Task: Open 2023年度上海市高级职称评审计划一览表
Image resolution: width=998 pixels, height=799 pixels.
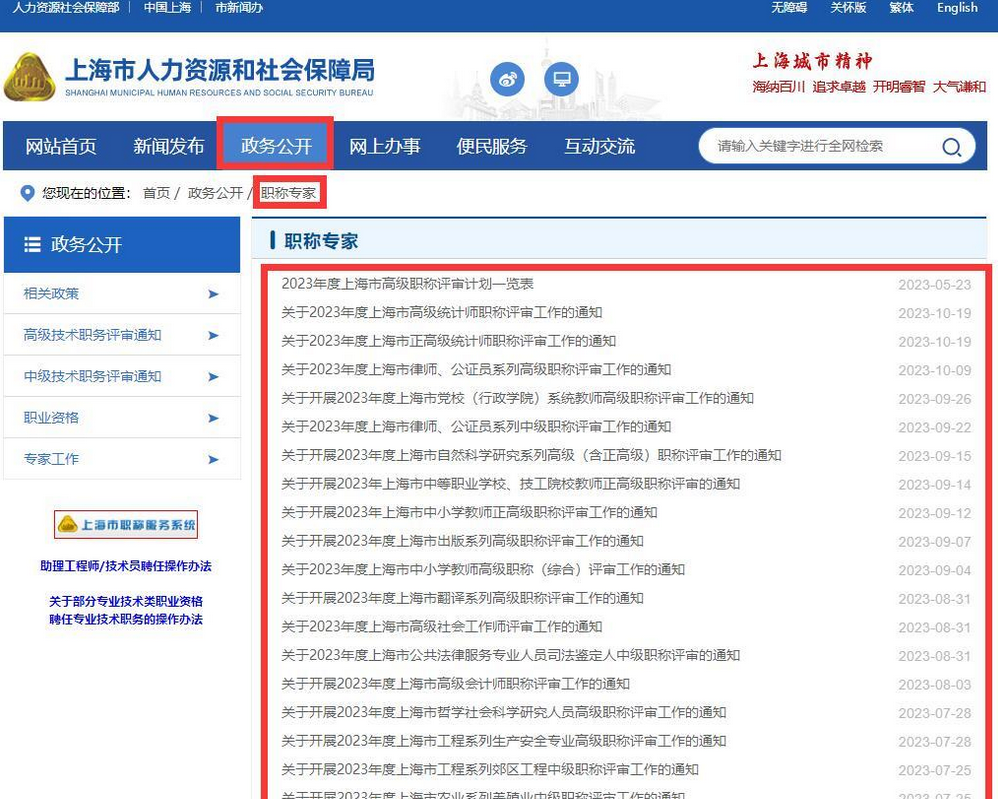Action: coord(407,284)
